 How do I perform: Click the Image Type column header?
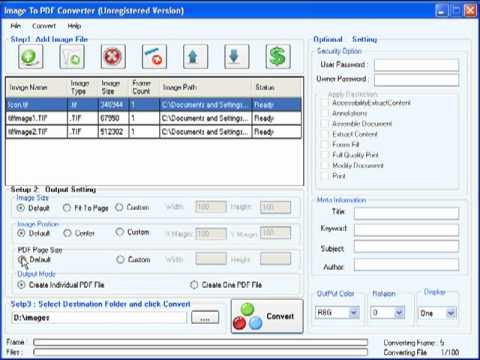[83, 87]
